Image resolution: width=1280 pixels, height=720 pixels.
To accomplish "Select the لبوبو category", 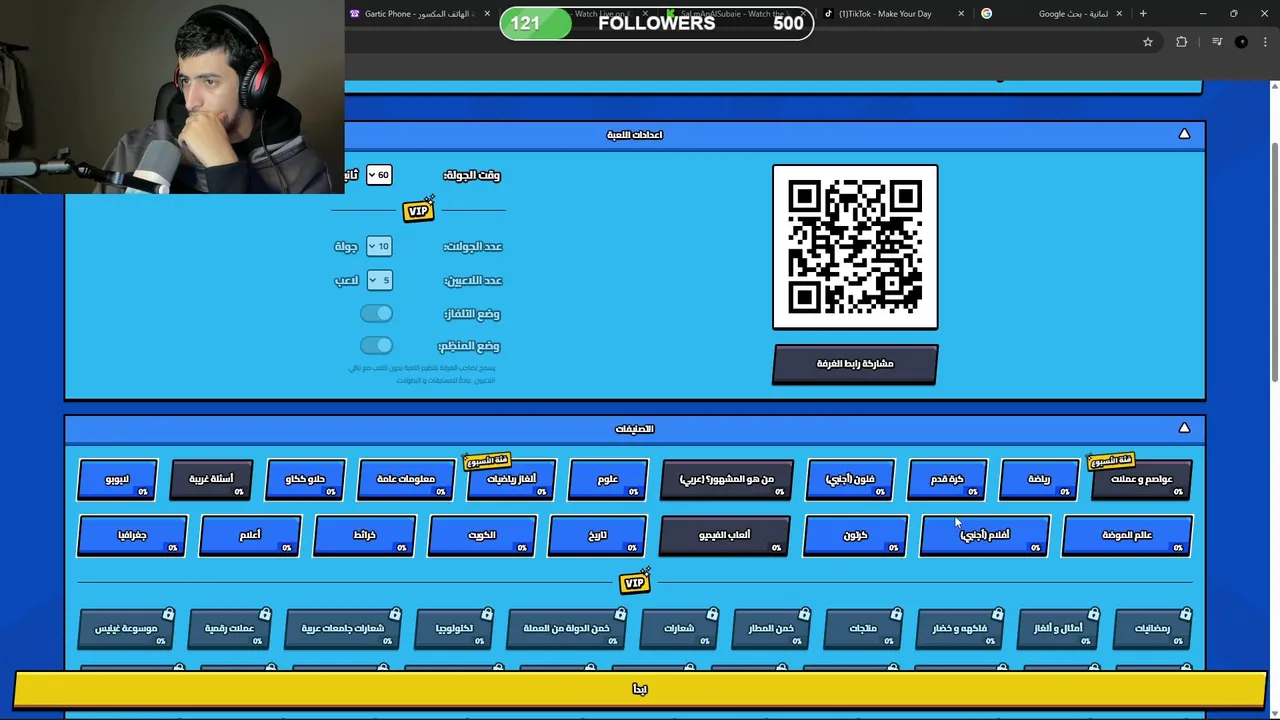I will [x=118, y=479].
